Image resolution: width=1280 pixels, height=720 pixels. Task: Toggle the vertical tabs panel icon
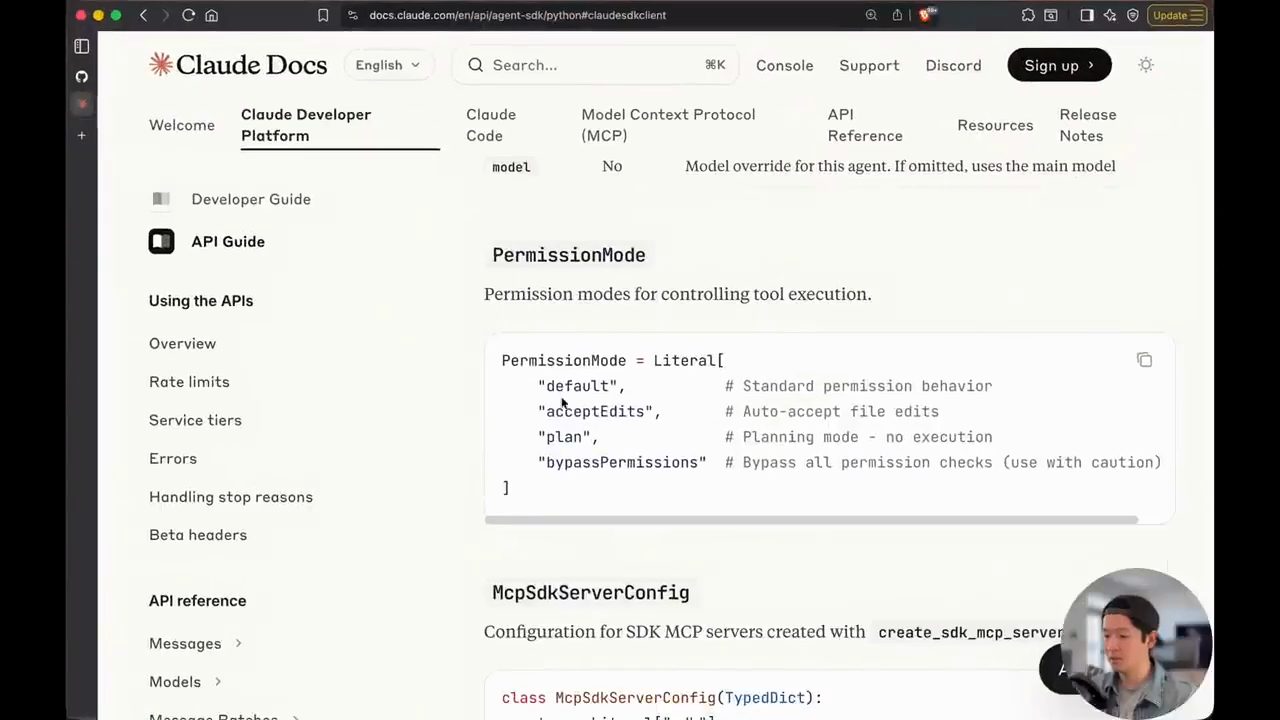82,46
